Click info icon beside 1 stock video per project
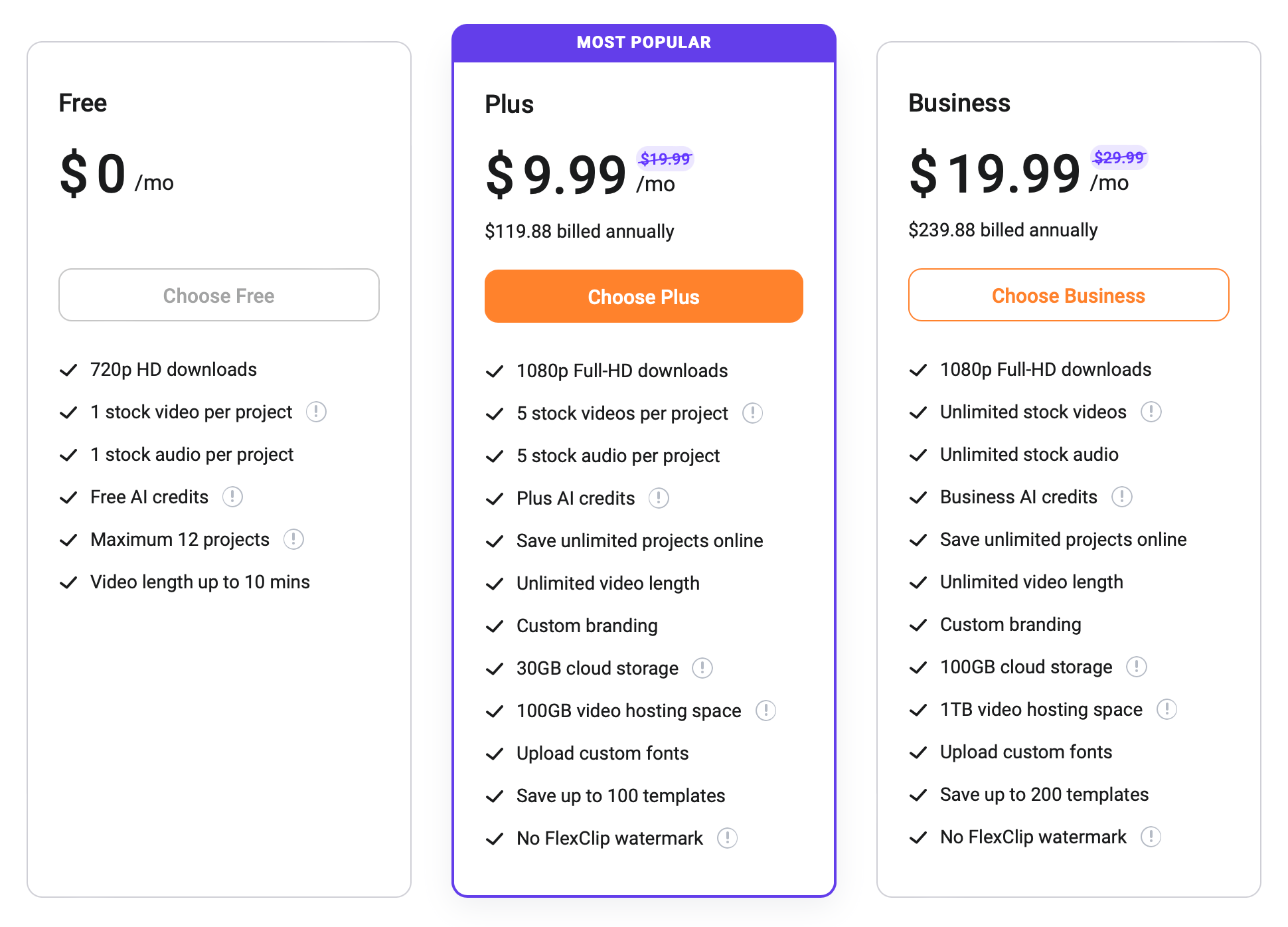Image resolution: width=1288 pixels, height=927 pixels. point(316,412)
